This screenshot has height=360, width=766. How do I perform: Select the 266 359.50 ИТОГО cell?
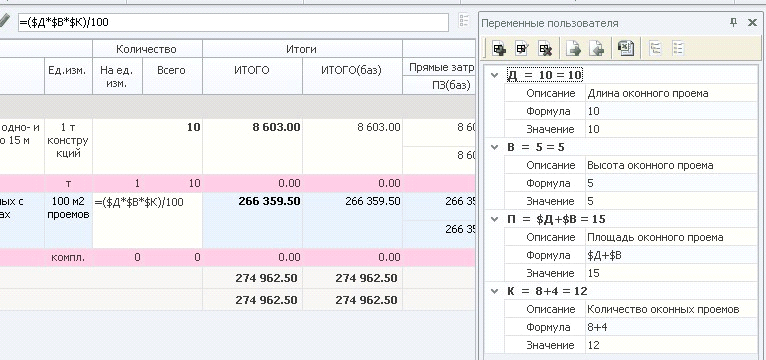[252, 220]
